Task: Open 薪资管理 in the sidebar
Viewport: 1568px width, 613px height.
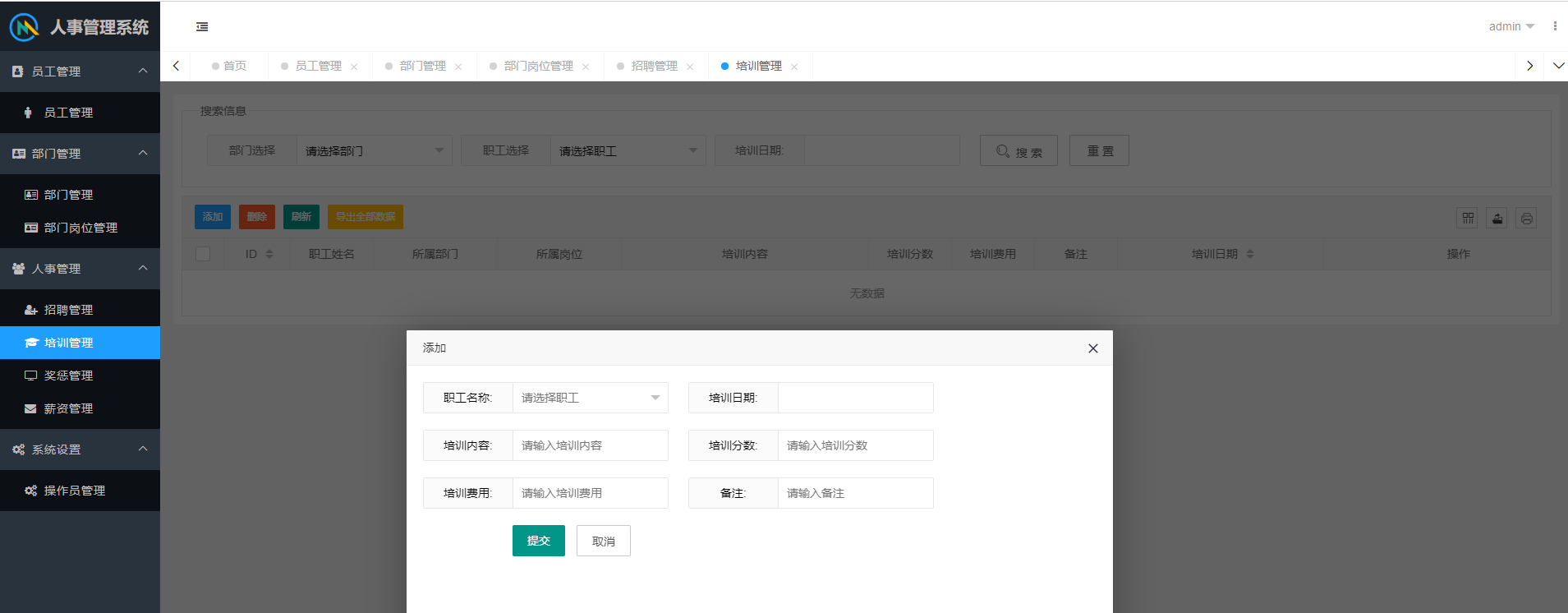Action: (68, 408)
